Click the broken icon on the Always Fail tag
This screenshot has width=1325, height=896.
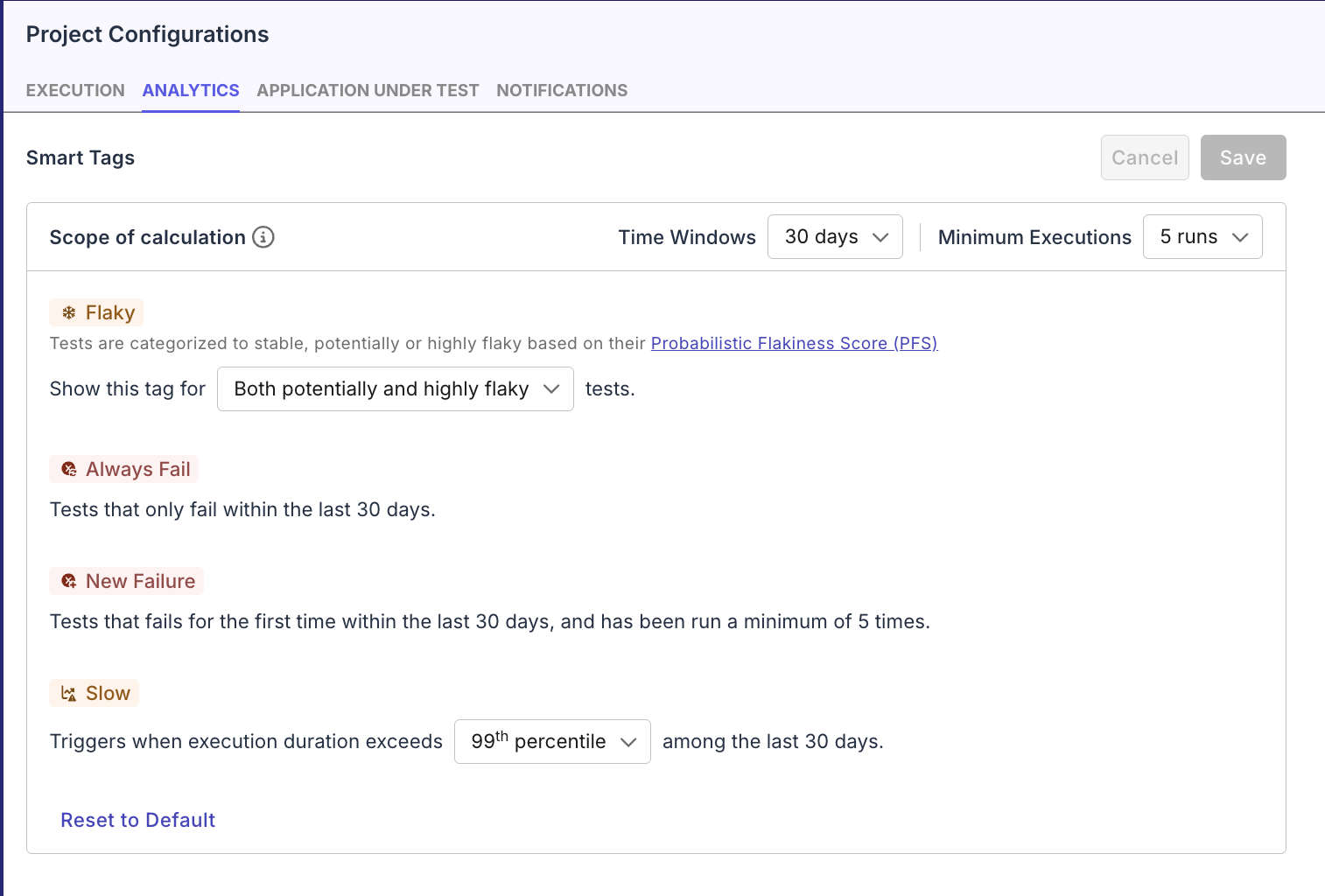68,469
